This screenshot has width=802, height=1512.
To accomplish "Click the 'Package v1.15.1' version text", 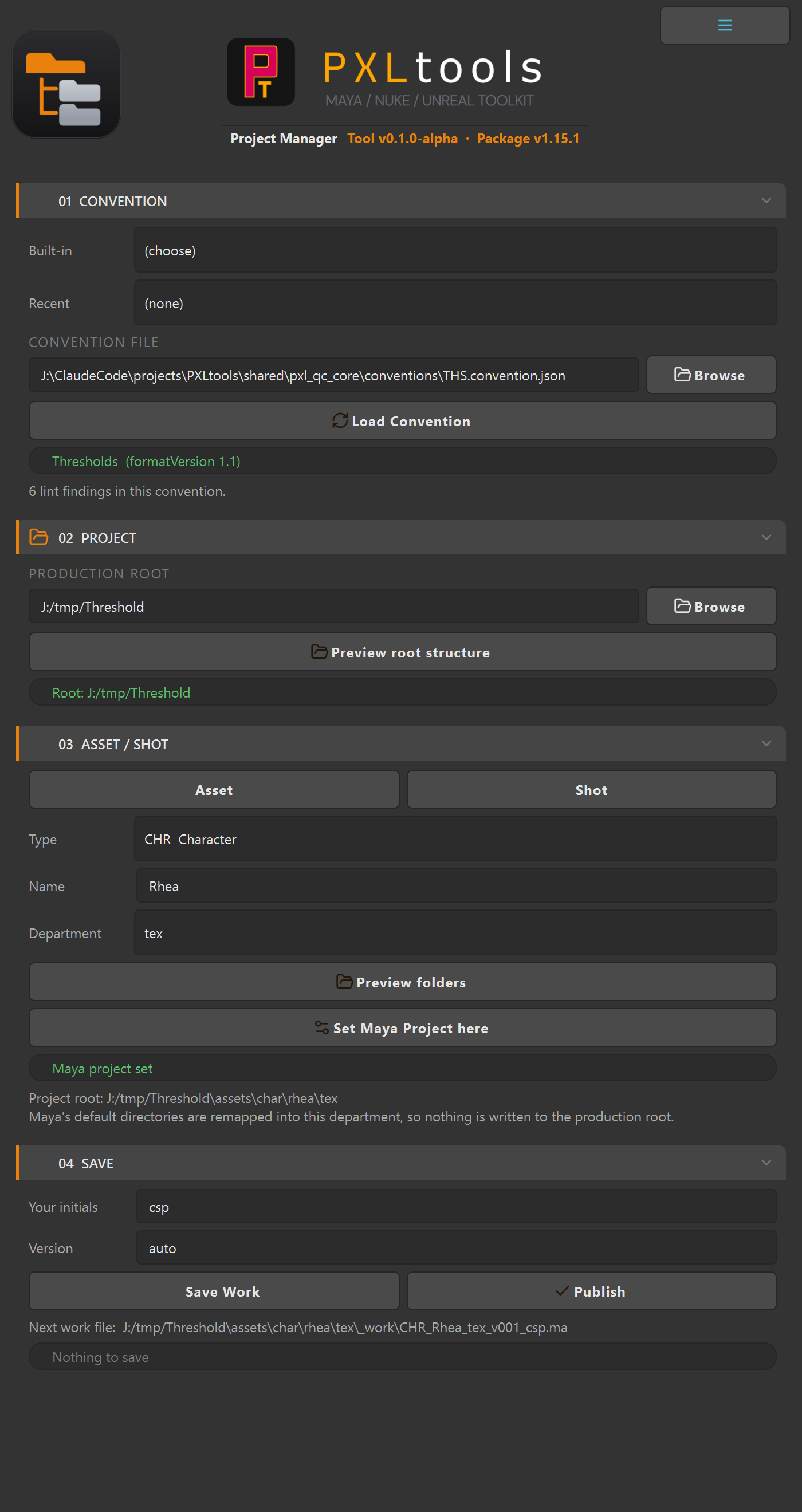I will (528, 139).
